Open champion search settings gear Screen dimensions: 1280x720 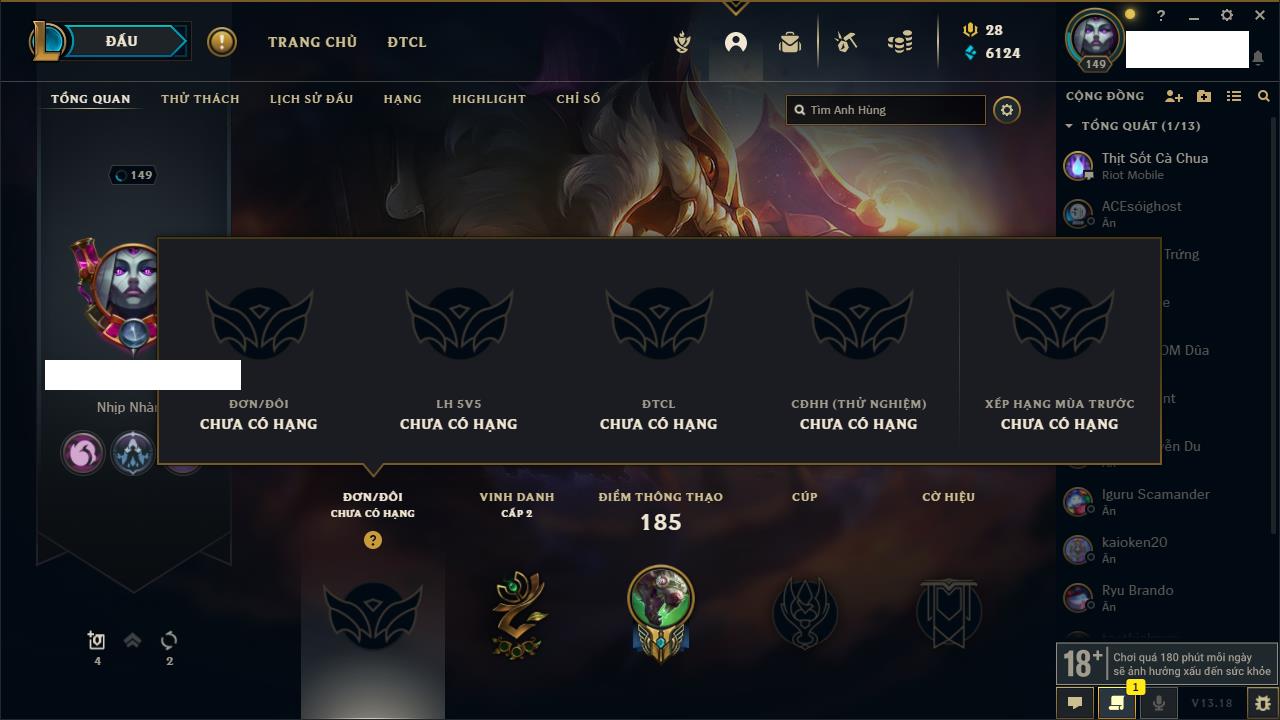[1007, 110]
